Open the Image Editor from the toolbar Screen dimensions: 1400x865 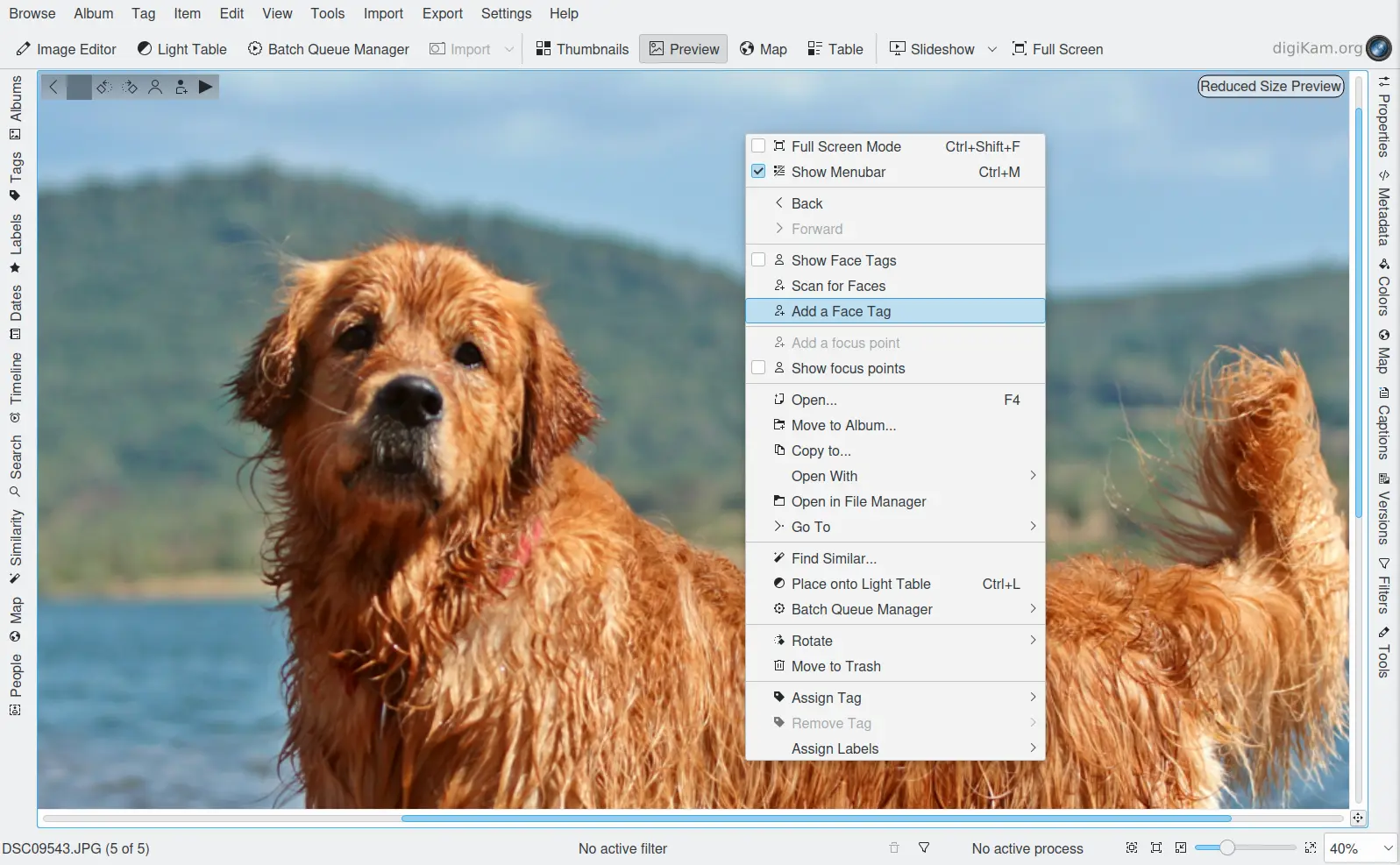[67, 49]
